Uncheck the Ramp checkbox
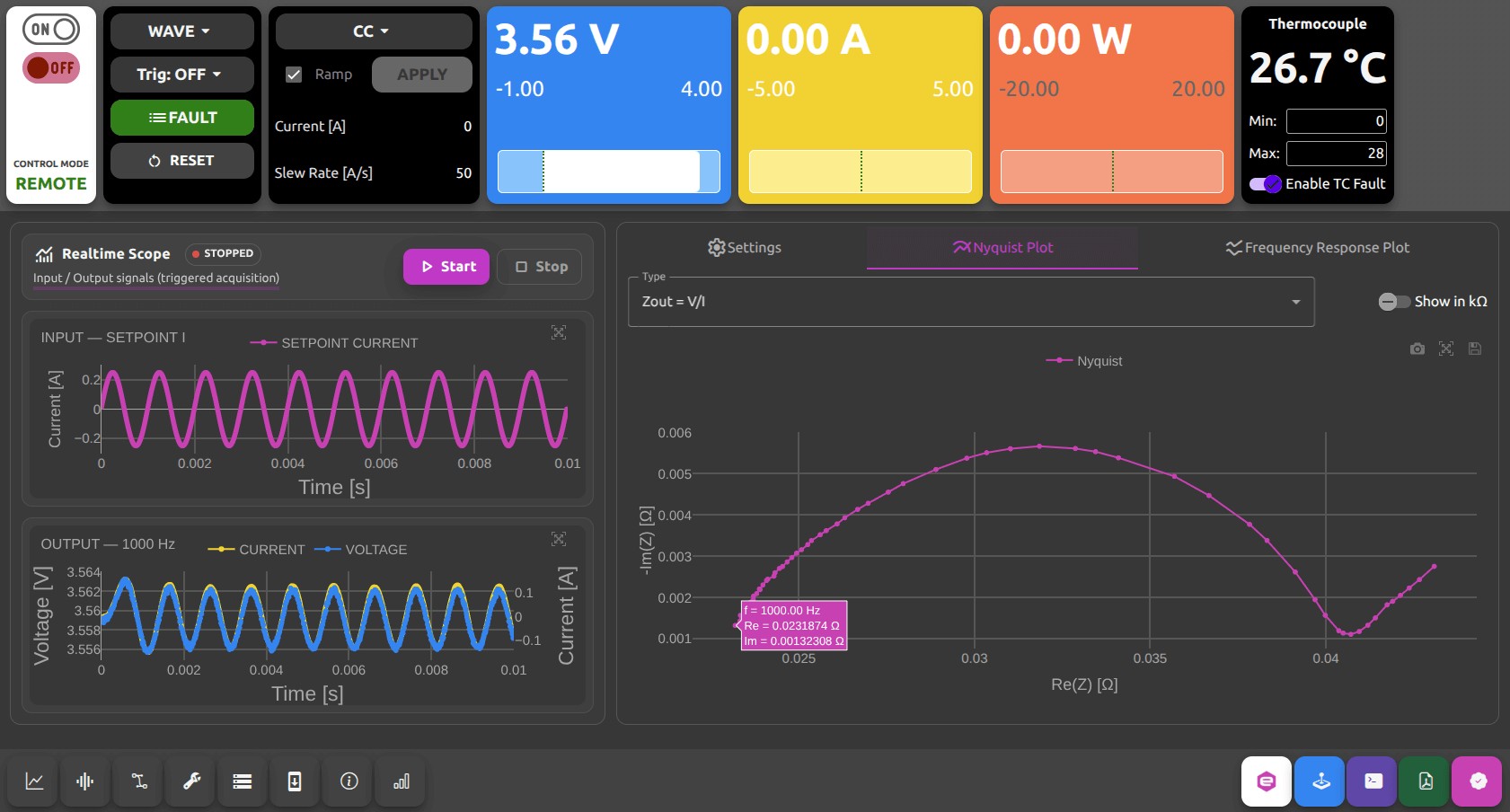The image size is (1510, 812). coord(294,74)
